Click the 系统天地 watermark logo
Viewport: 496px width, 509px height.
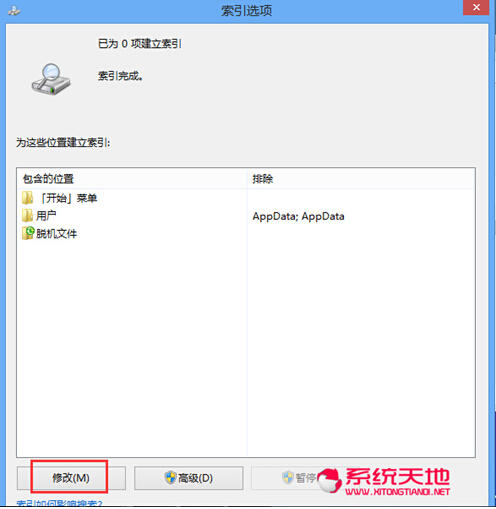point(384,480)
